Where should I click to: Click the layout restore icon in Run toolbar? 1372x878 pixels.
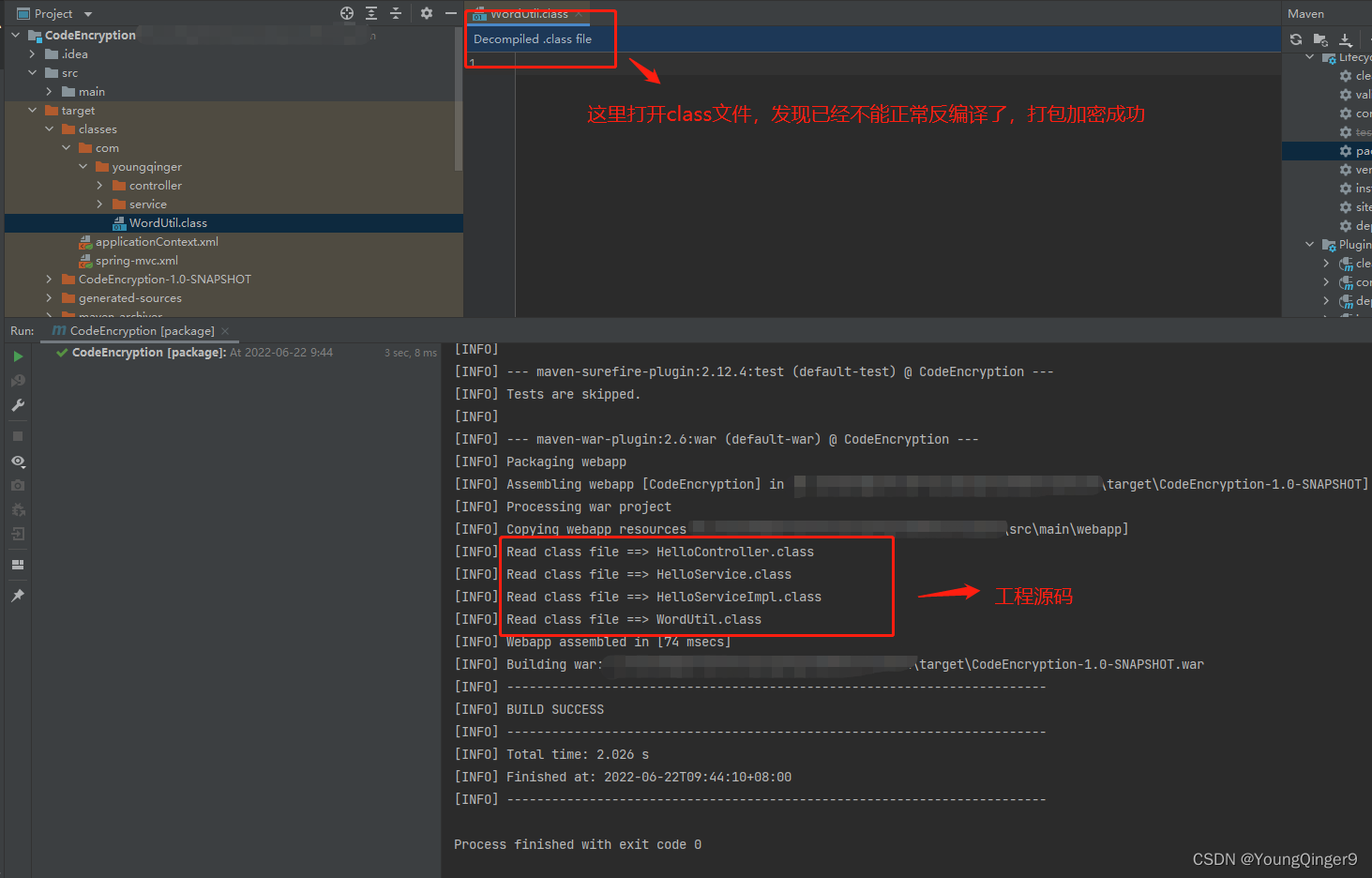point(18,565)
